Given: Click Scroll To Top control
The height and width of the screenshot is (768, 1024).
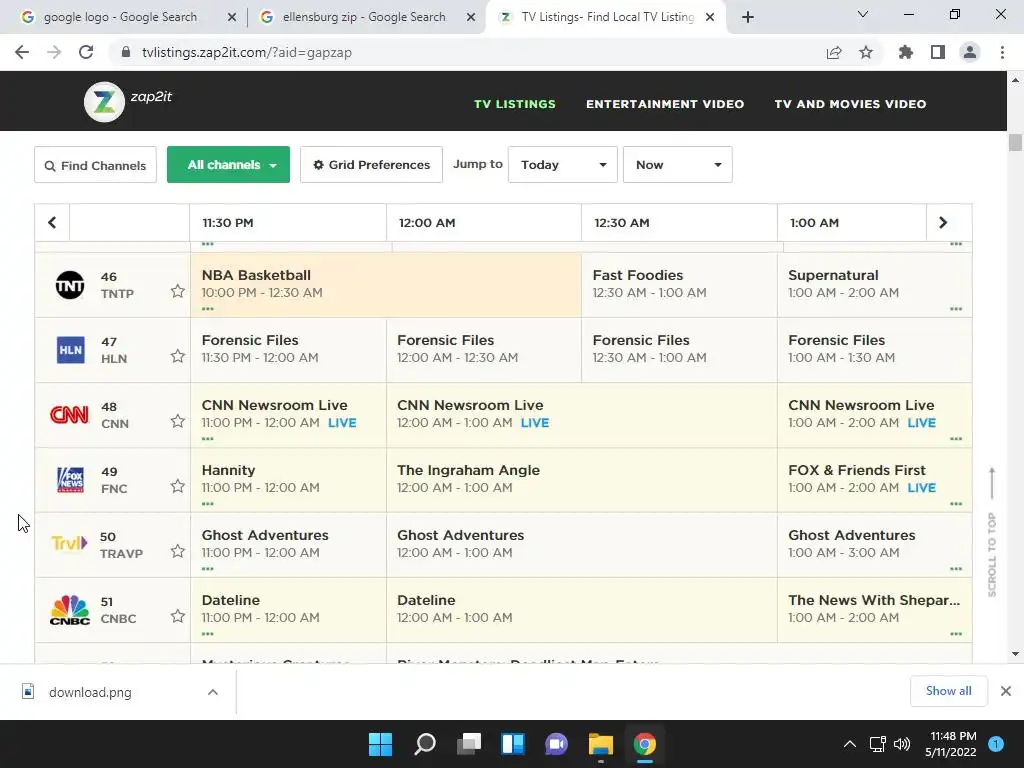Looking at the screenshot, I should (x=992, y=532).
